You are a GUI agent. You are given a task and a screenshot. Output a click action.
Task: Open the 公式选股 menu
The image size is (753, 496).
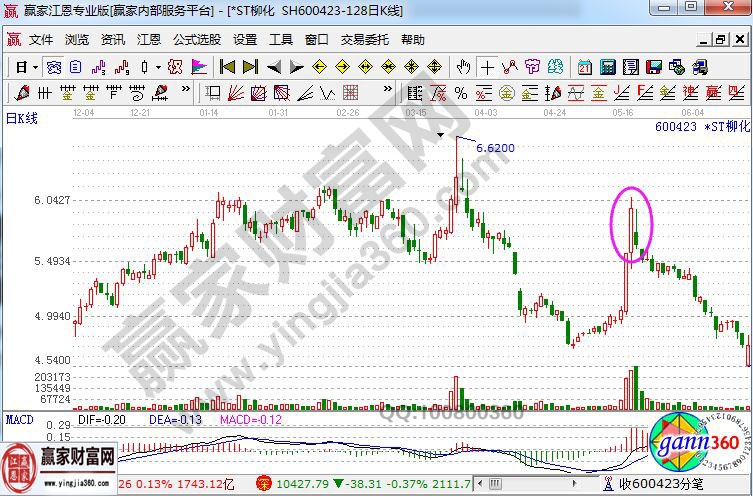pos(197,41)
